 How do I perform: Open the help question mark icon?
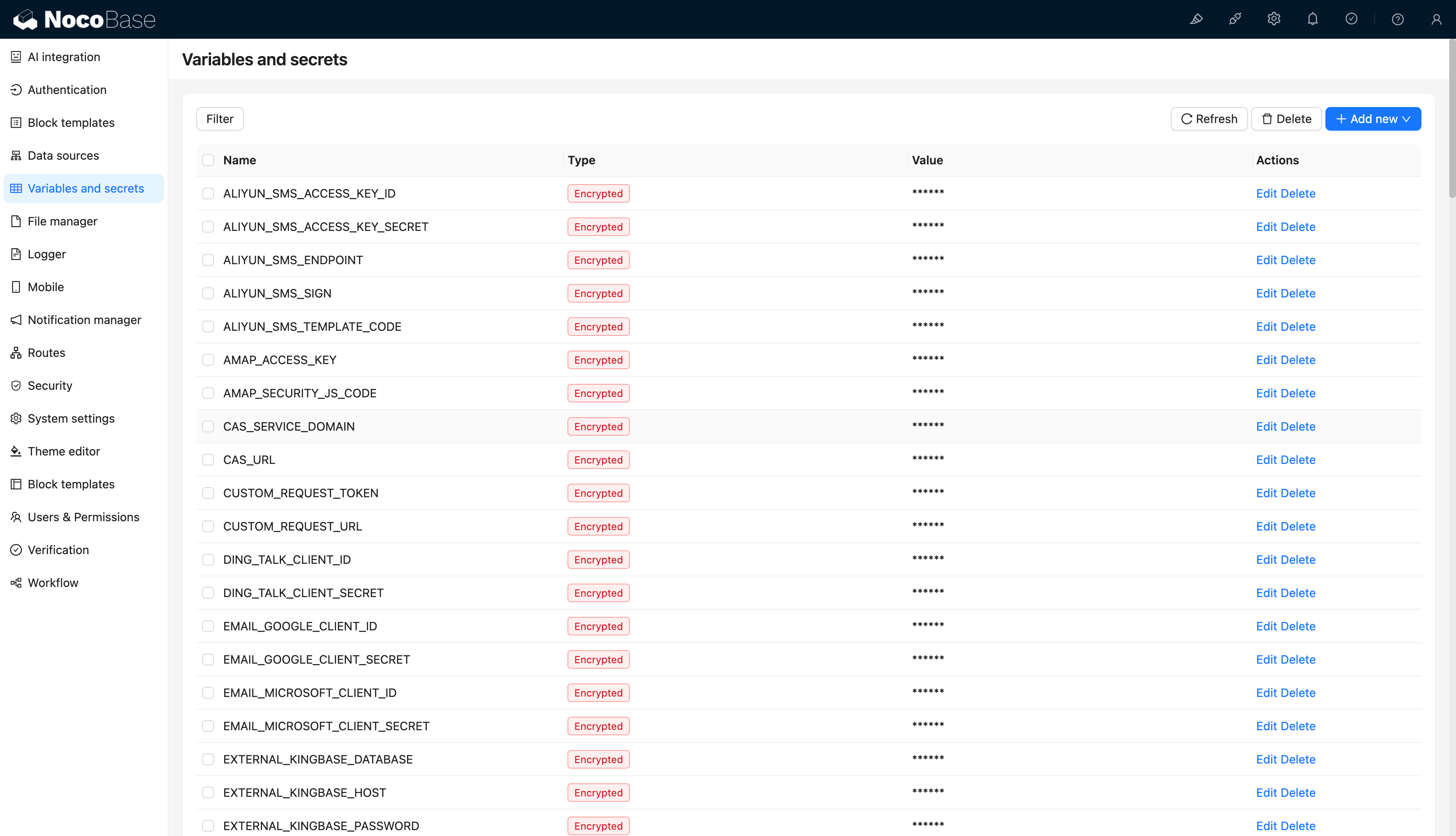[1397, 19]
